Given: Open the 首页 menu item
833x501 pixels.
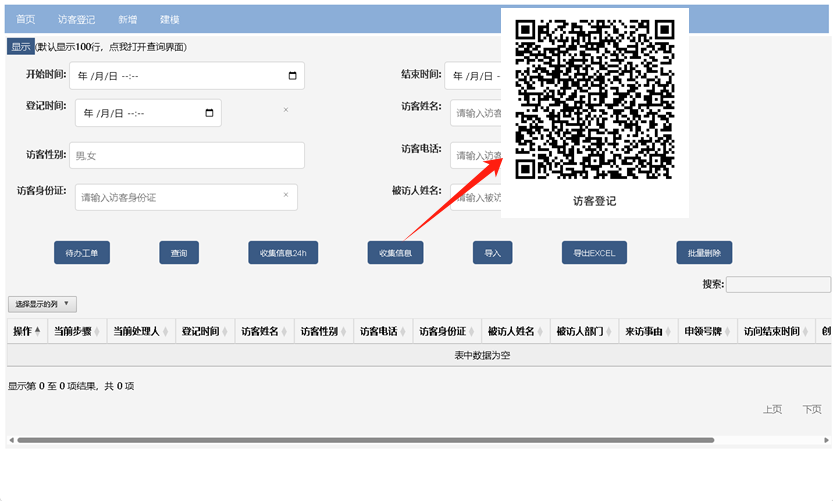Looking at the screenshot, I should point(25,20).
